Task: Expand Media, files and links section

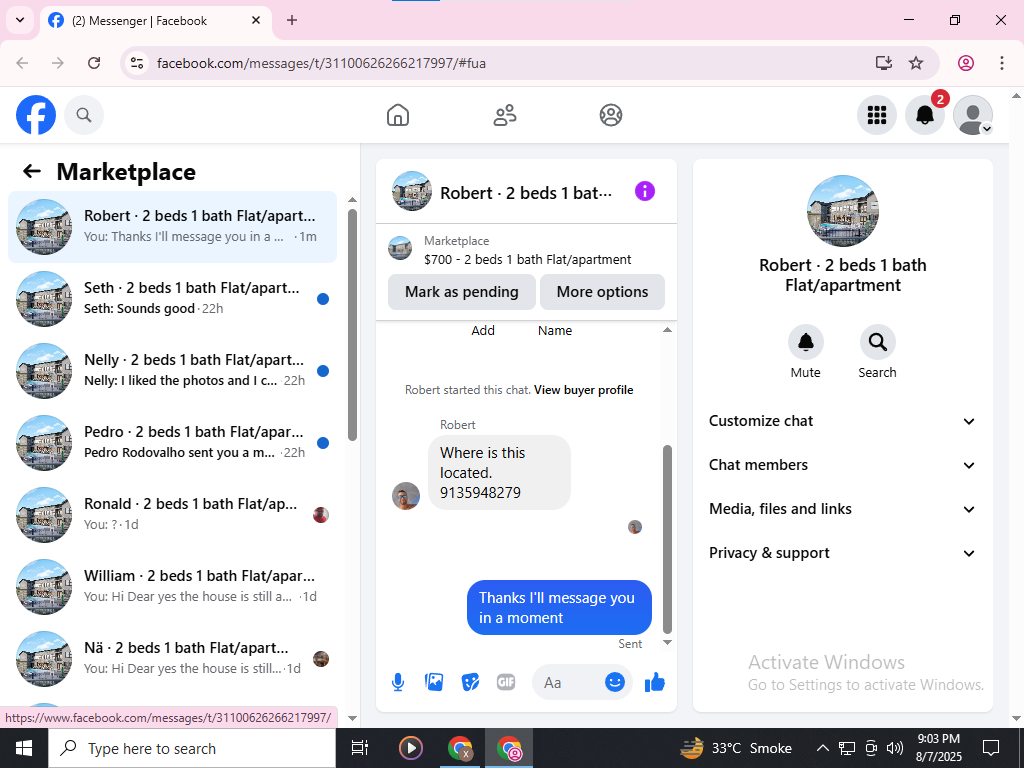Action: pos(842,509)
